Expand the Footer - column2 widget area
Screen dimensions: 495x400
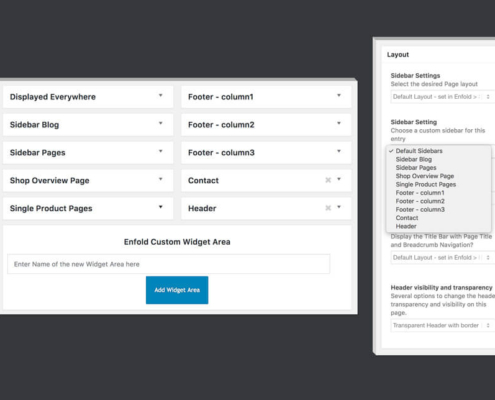coord(339,123)
